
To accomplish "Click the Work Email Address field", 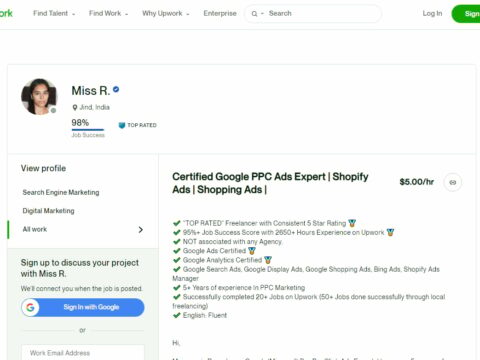I will 83,353.
